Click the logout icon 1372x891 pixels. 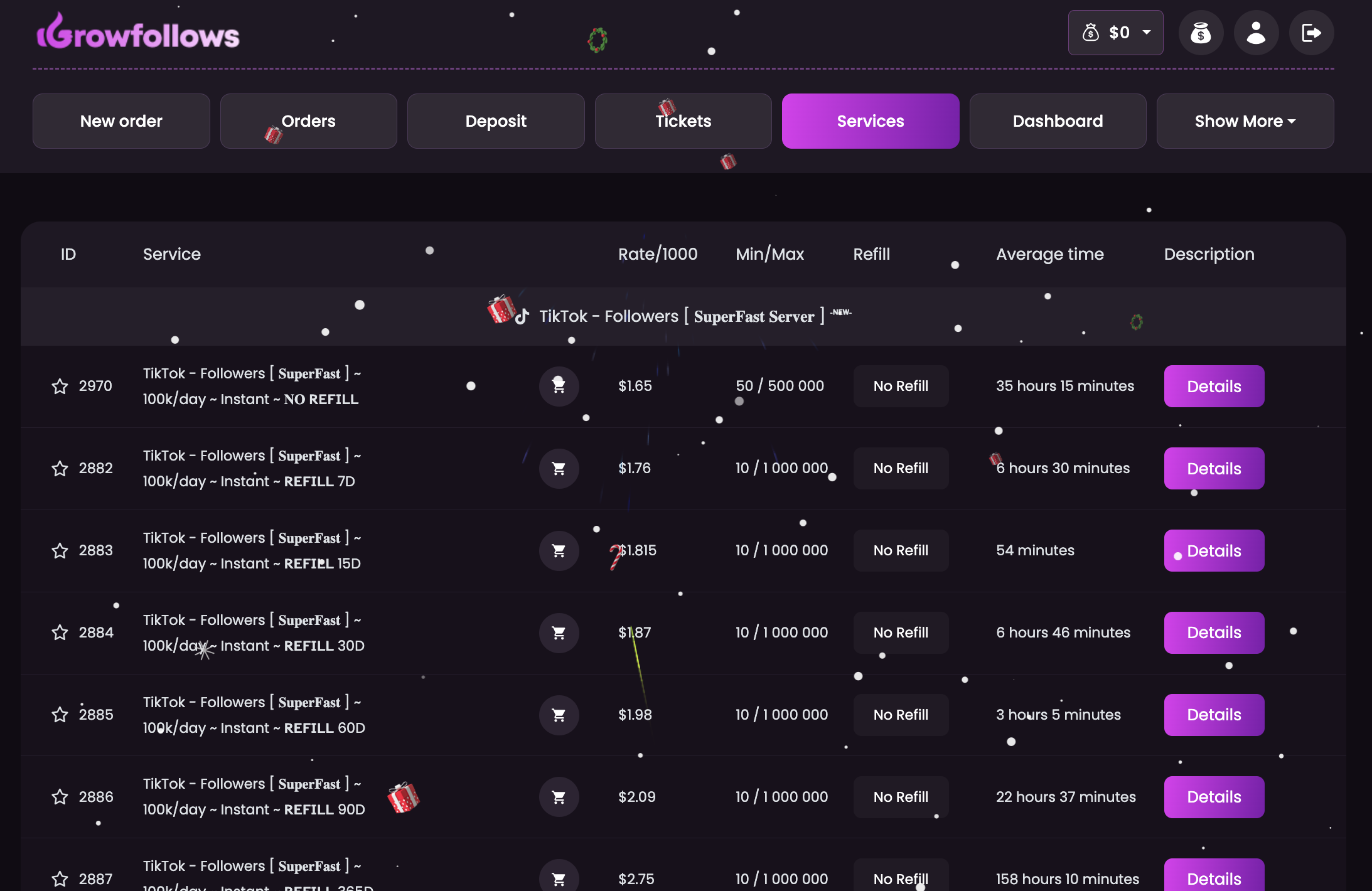click(1311, 33)
